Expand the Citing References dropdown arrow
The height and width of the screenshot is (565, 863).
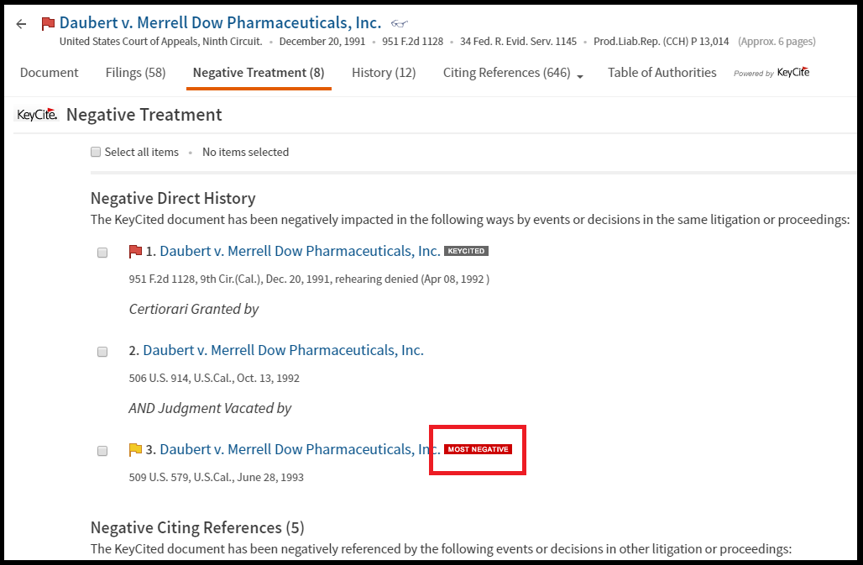(x=580, y=75)
